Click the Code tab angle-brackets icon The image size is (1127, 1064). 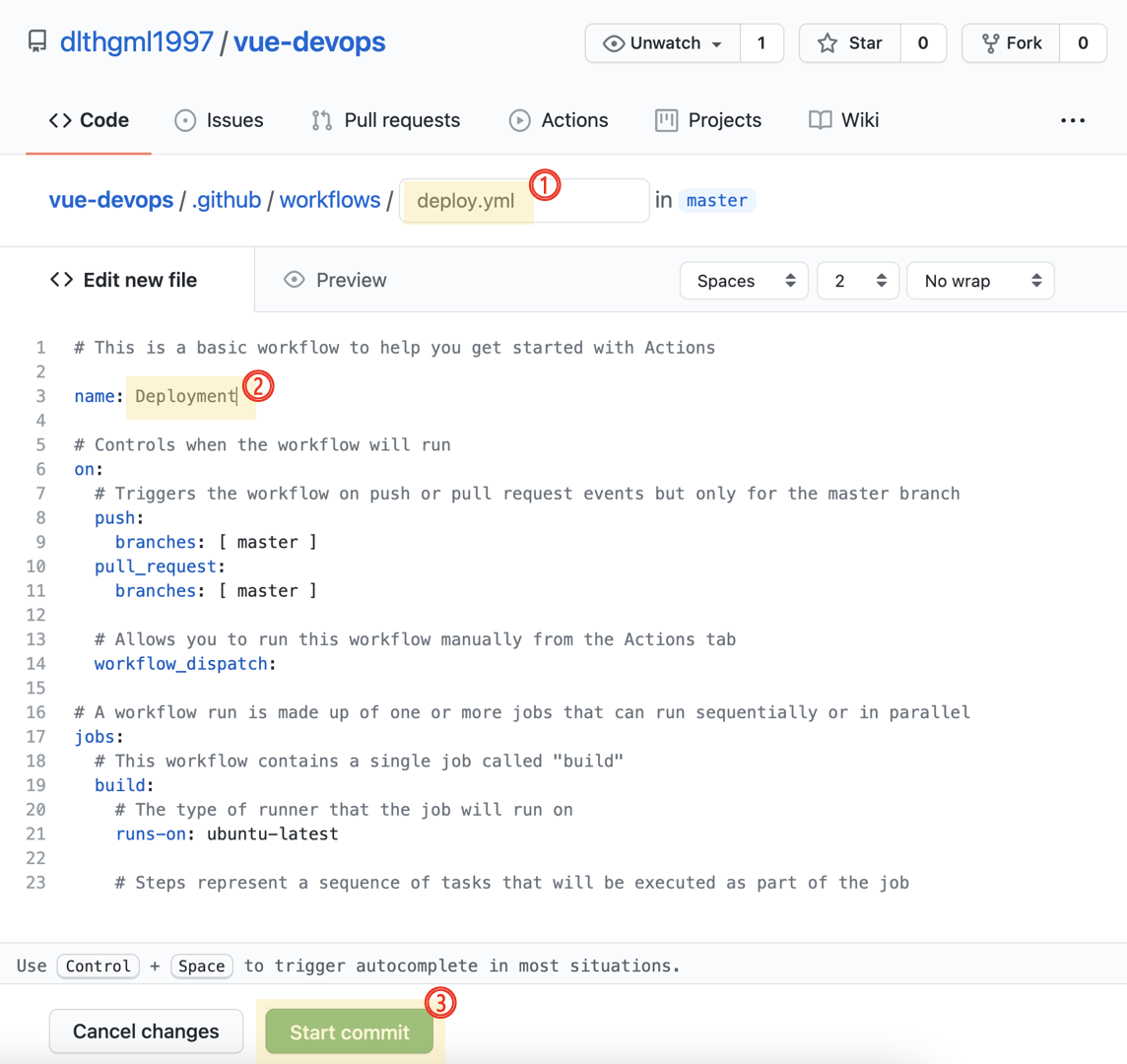[x=60, y=120]
